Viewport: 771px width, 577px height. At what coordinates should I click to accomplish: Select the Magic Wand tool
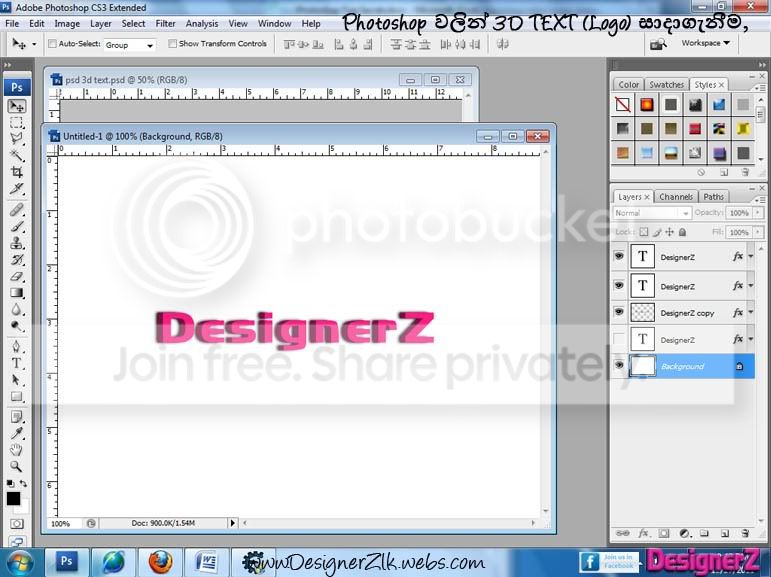point(17,156)
